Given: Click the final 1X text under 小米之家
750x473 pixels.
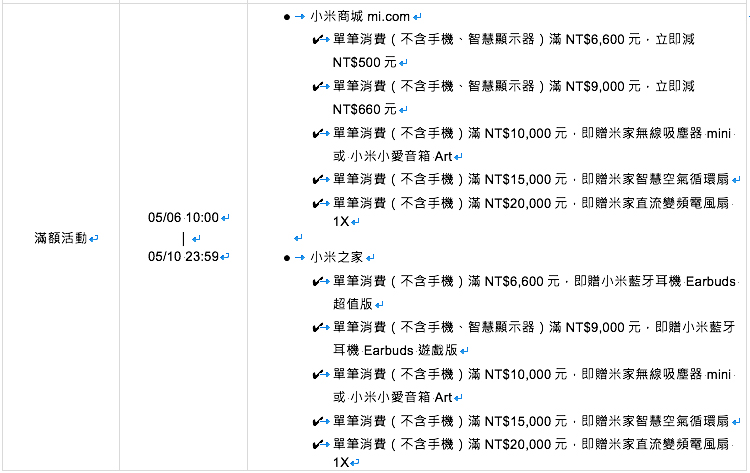Looking at the screenshot, I should (x=341, y=462).
